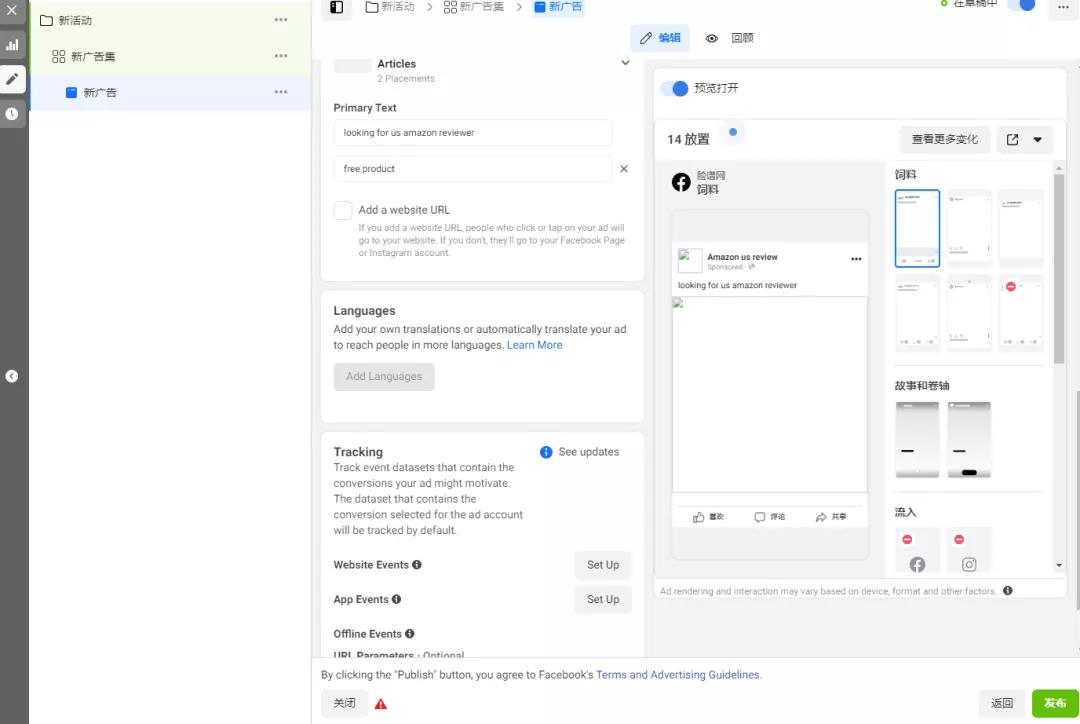1080x724 pixels.
Task: Go to 新广告 breadcrumb
Action: 559,7
